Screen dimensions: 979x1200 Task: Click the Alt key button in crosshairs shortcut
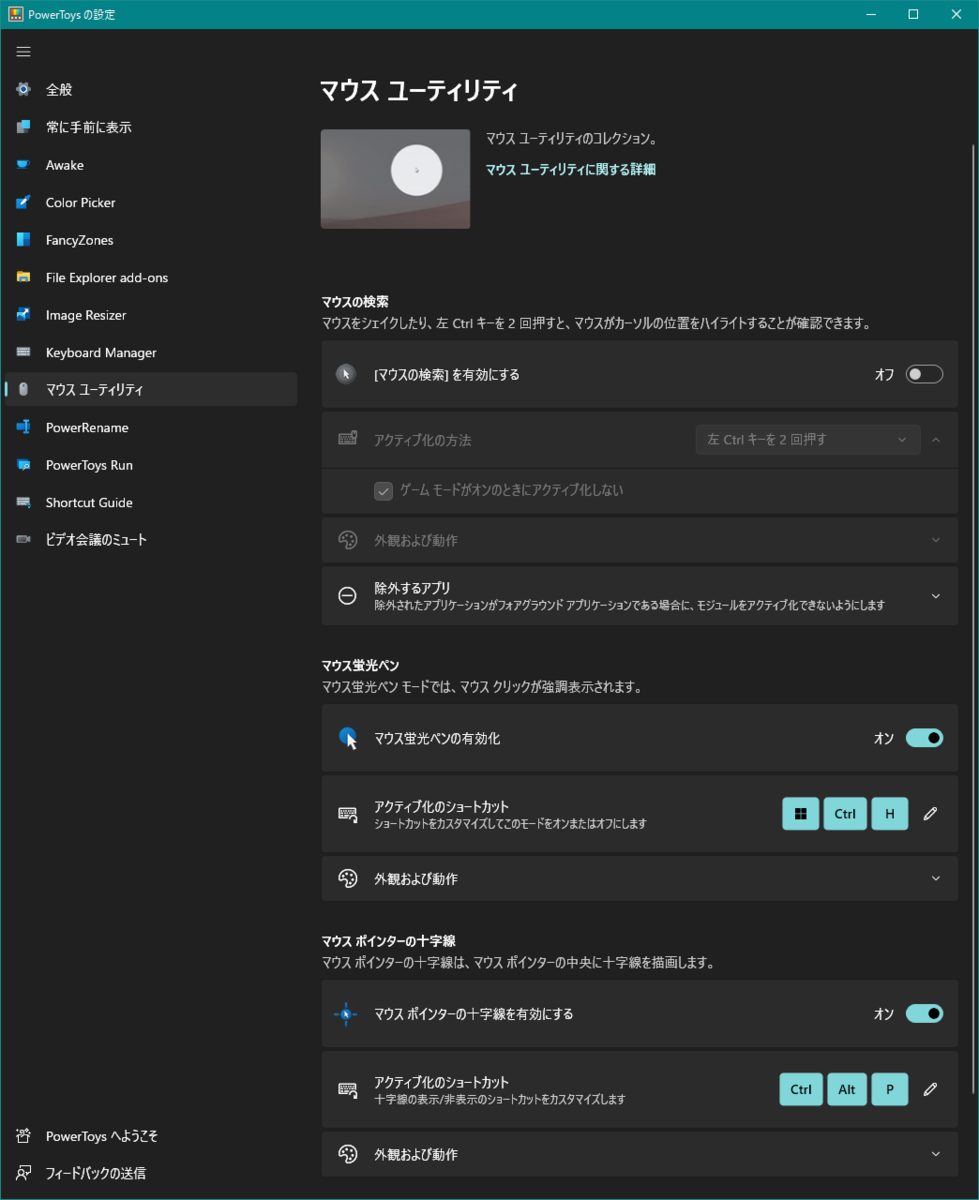click(x=847, y=1089)
